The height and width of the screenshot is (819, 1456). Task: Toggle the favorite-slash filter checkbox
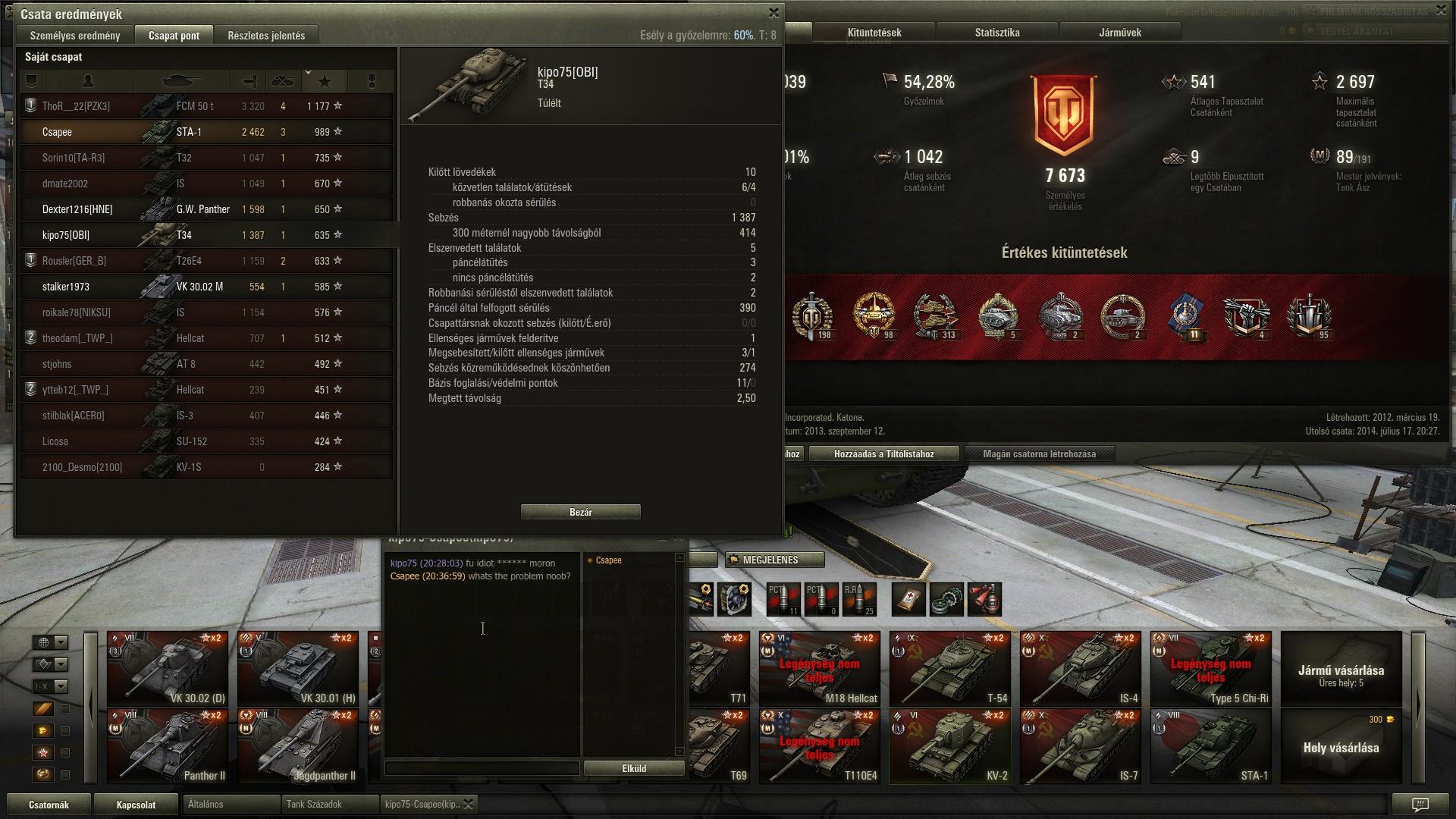(x=65, y=709)
